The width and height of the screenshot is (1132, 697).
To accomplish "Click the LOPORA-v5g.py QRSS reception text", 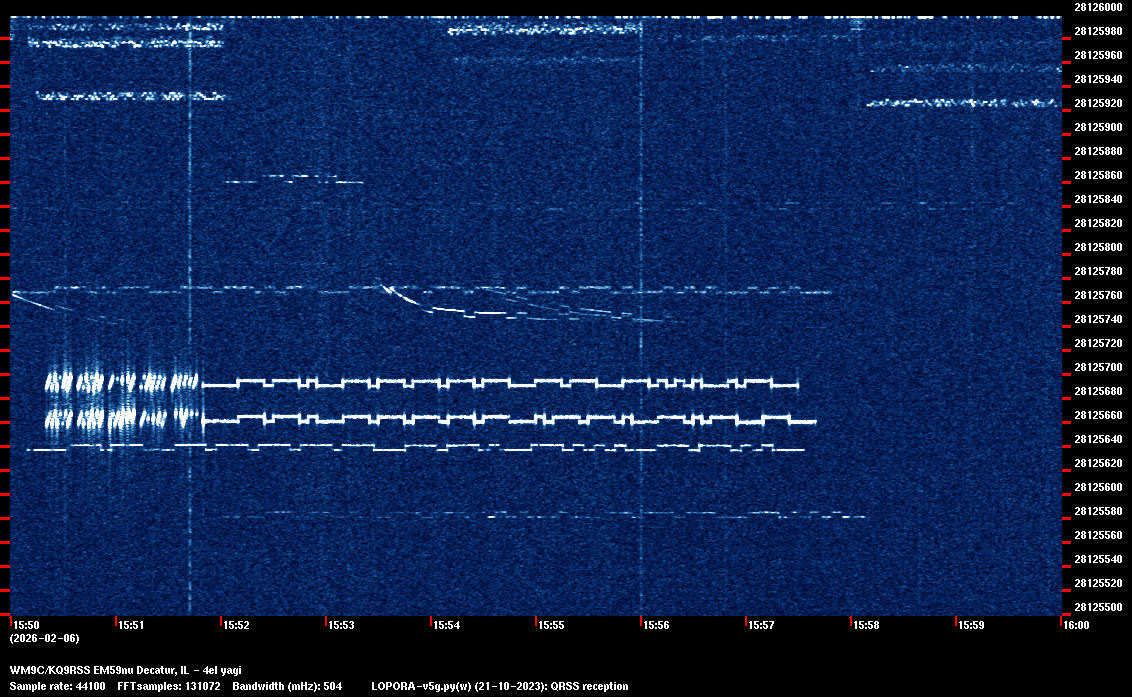I will click(x=499, y=686).
